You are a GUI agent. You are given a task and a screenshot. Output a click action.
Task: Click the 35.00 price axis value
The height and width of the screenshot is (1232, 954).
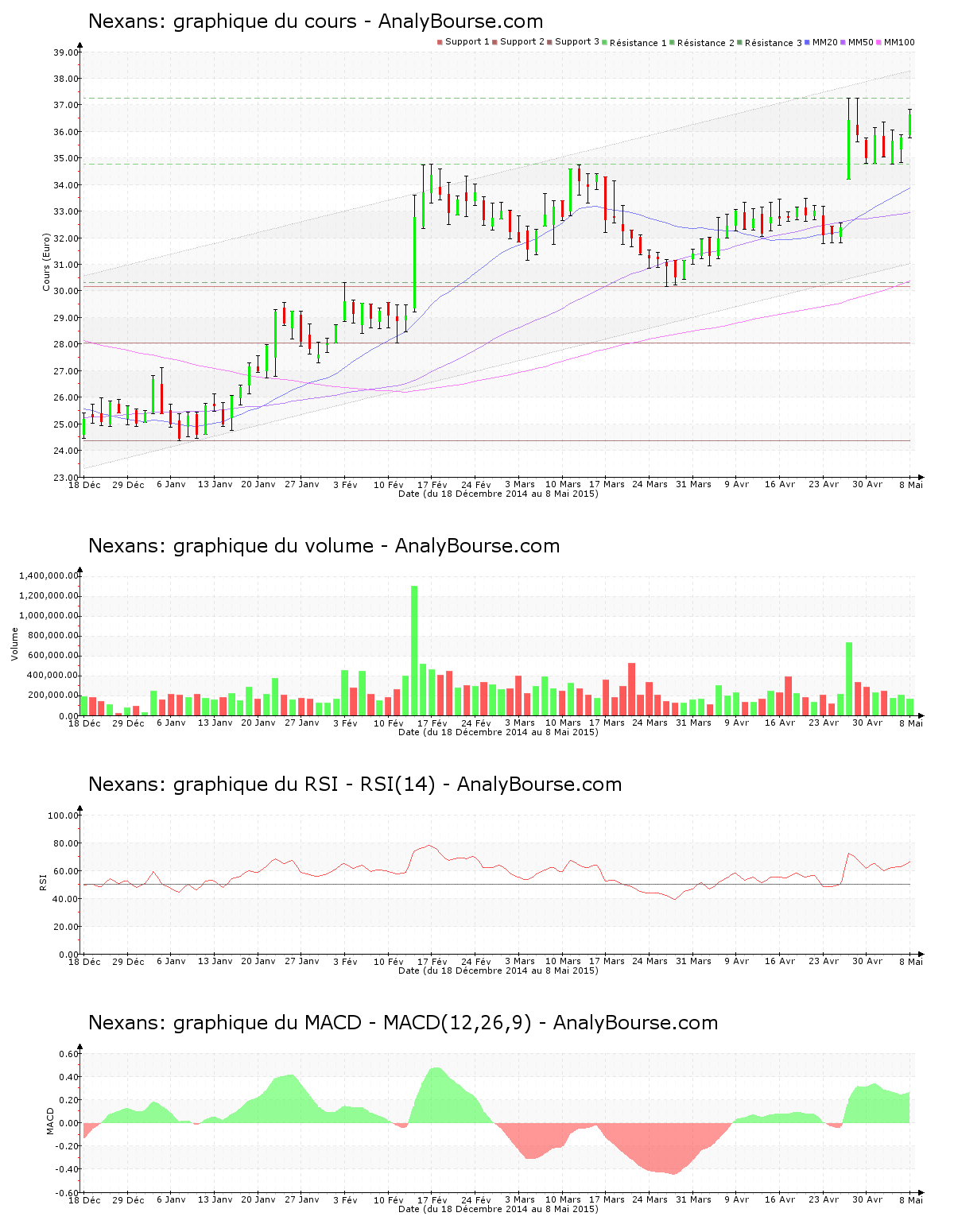[x=66, y=158]
